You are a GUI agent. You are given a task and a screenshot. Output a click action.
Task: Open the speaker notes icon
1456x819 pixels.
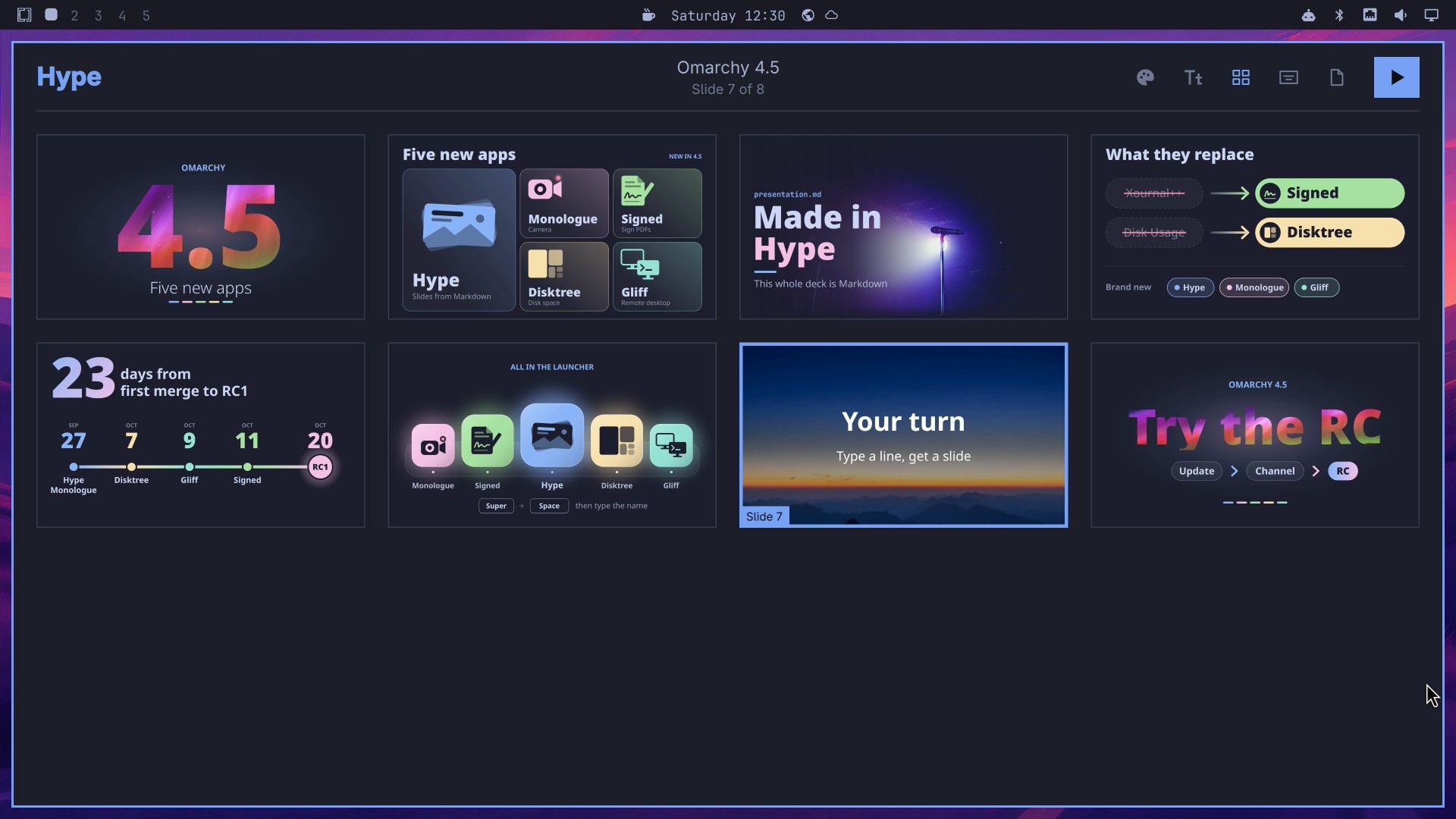pos(1288,77)
